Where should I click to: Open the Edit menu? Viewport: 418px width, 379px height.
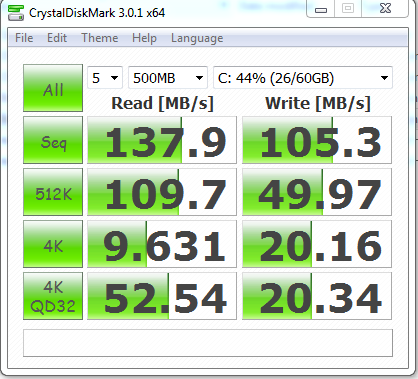57,38
